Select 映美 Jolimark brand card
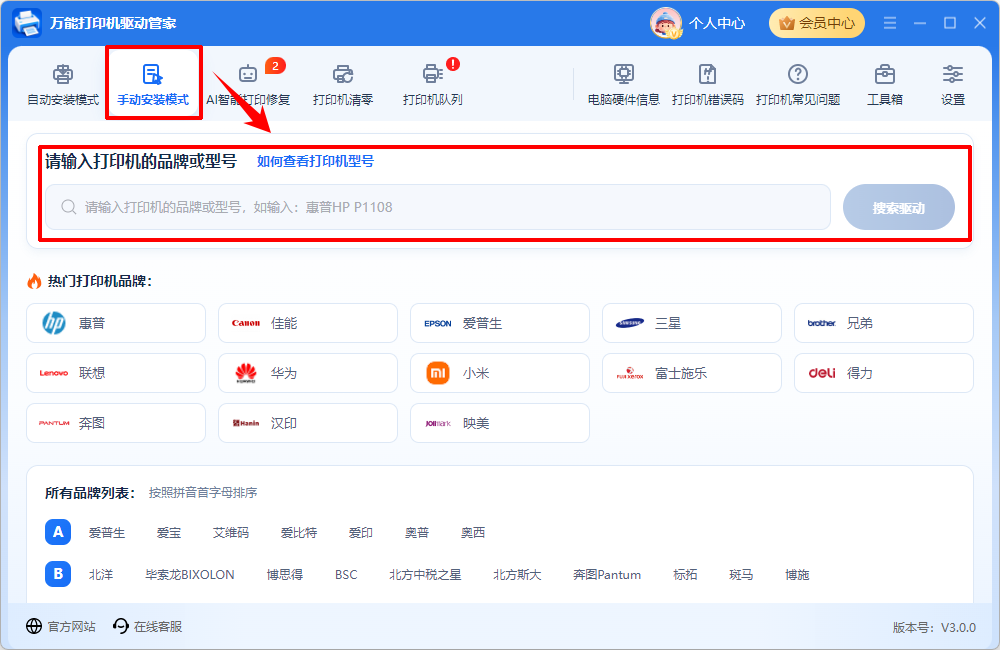 (x=500, y=423)
